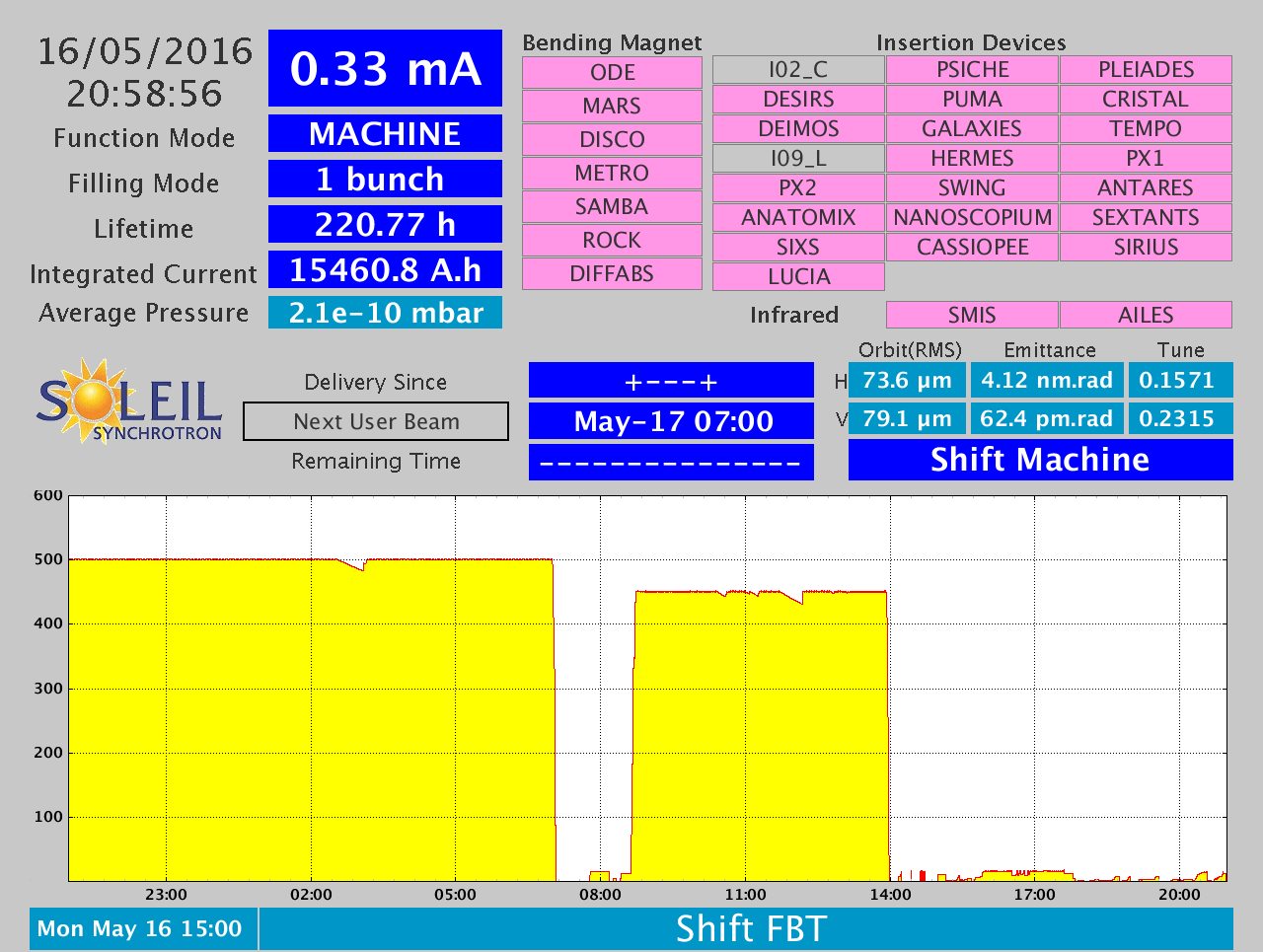1263x952 pixels.
Task: Select the grey I02_C insertion device
Action: pyautogui.click(x=798, y=69)
